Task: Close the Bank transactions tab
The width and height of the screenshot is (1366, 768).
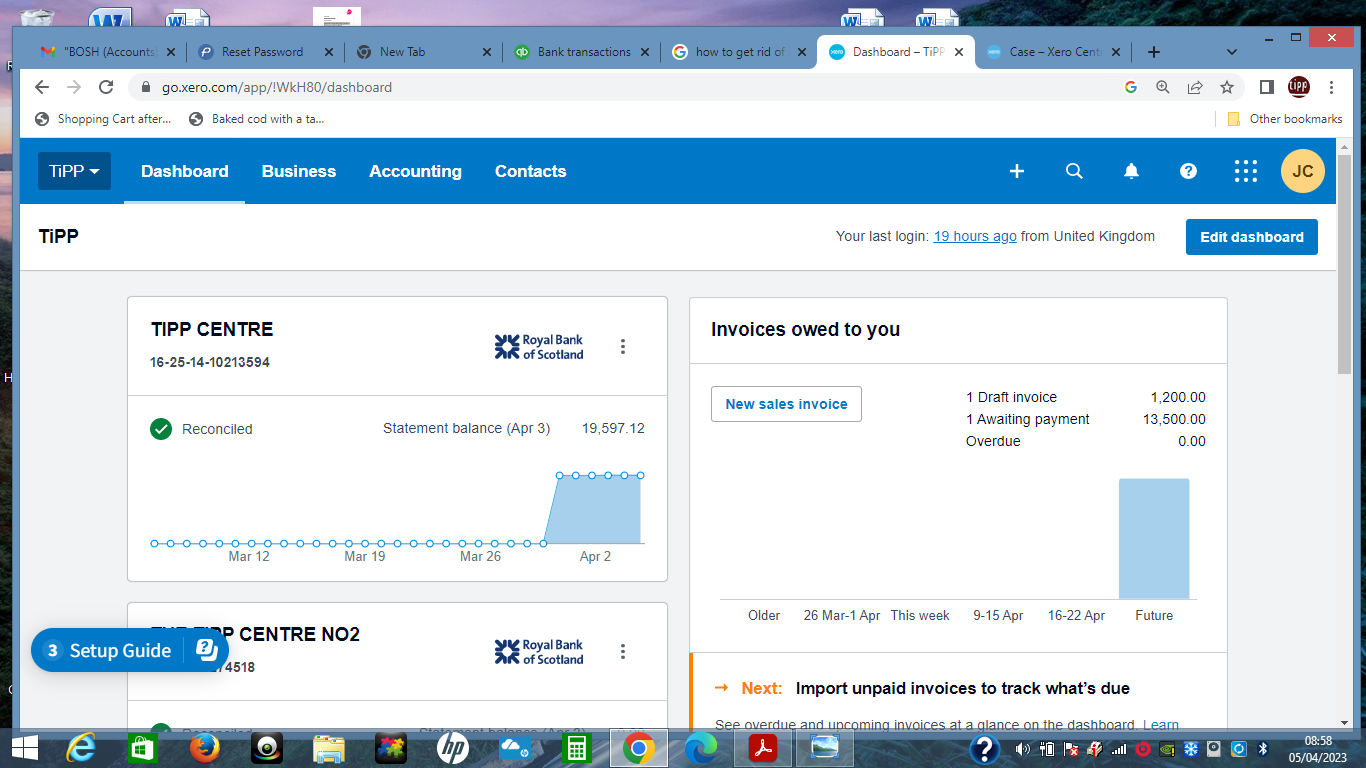Action: point(644,52)
